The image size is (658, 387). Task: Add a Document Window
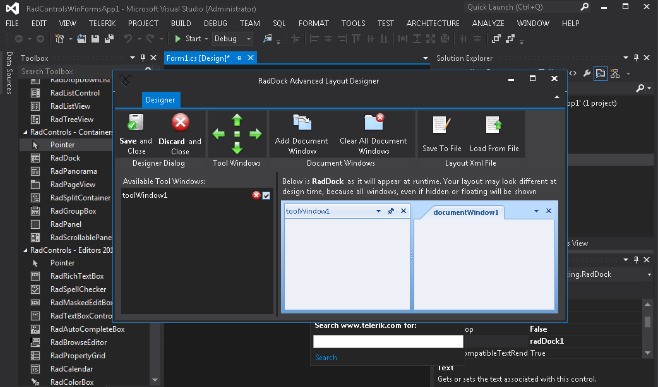pyautogui.click(x=301, y=134)
